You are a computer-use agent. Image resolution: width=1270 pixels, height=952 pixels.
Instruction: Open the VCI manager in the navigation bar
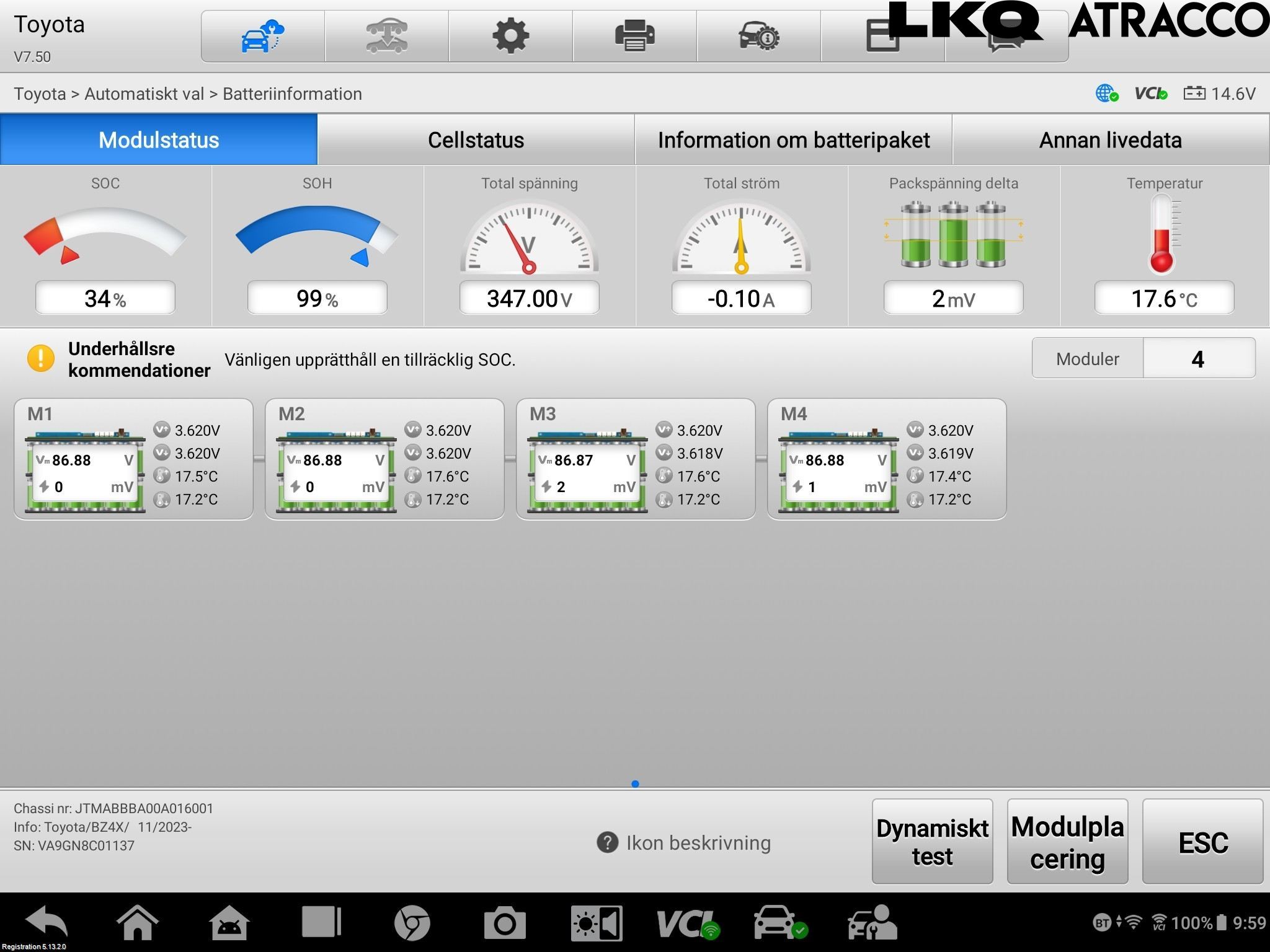click(688, 923)
